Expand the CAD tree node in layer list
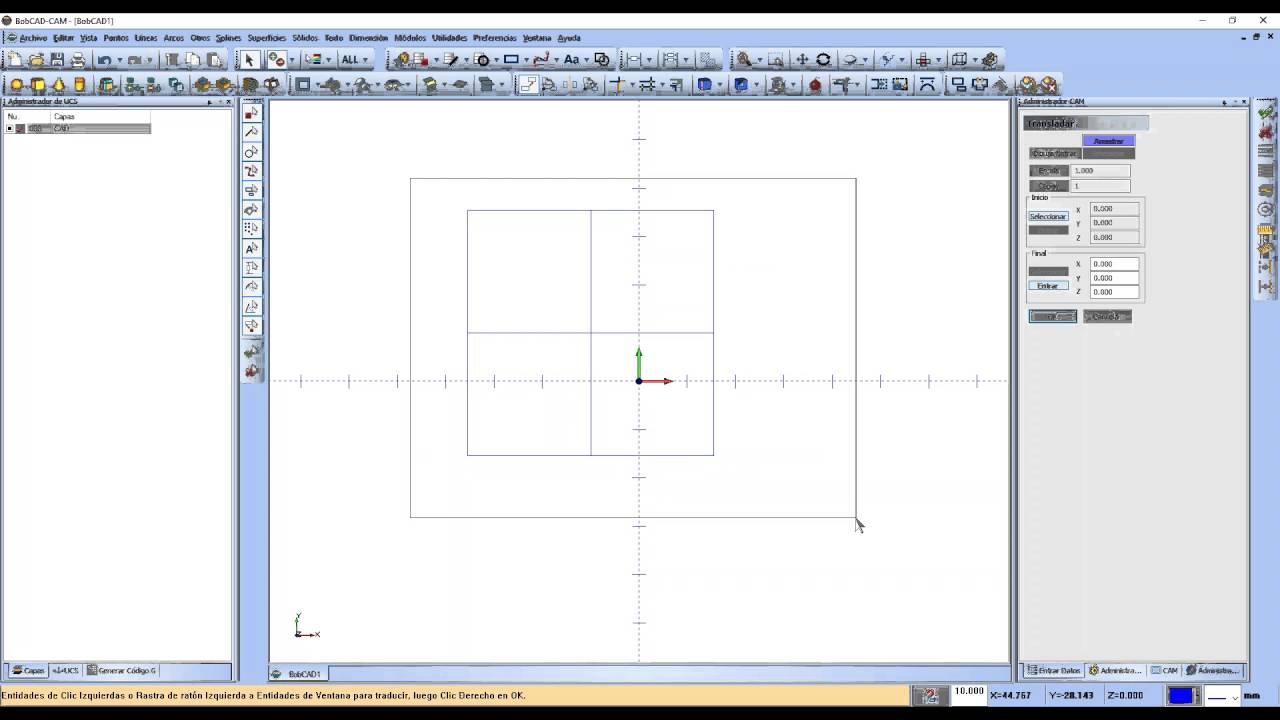 9,128
